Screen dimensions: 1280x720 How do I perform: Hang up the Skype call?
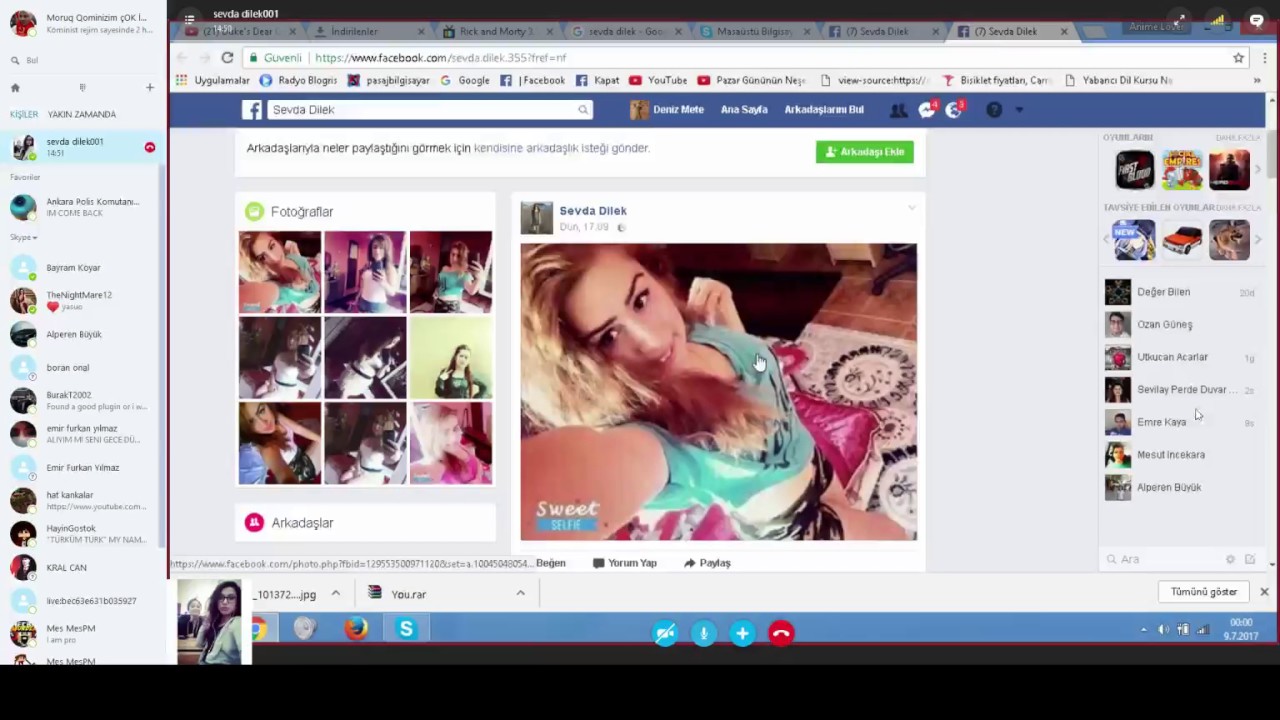point(781,633)
